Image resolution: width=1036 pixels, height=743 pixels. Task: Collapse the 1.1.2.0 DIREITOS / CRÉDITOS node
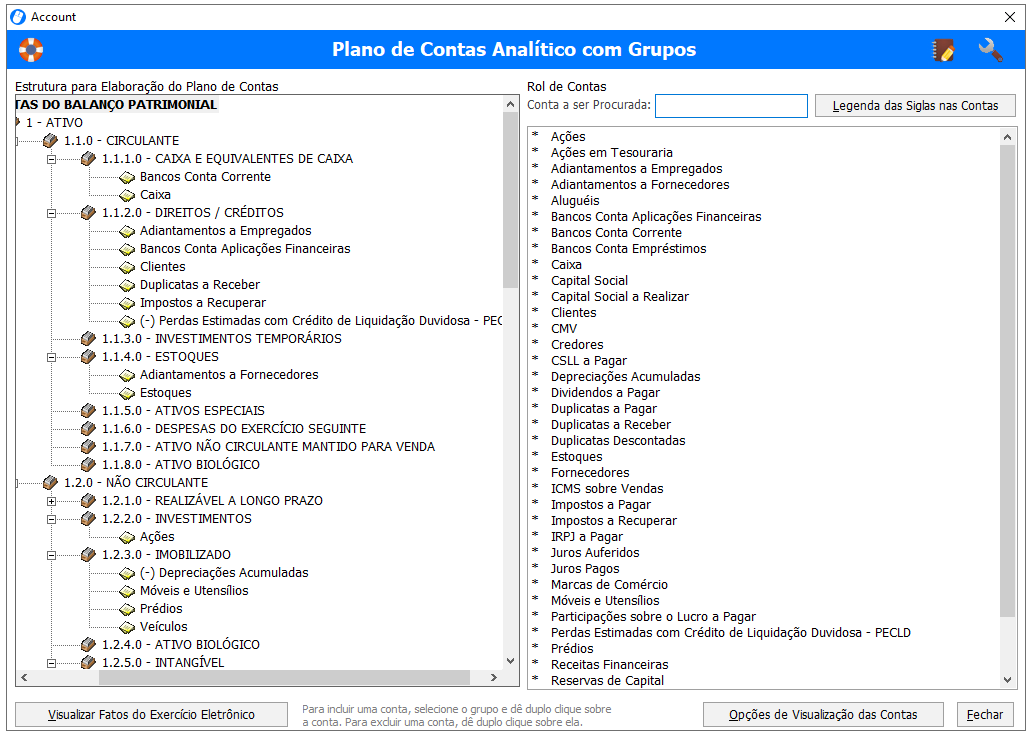point(52,213)
